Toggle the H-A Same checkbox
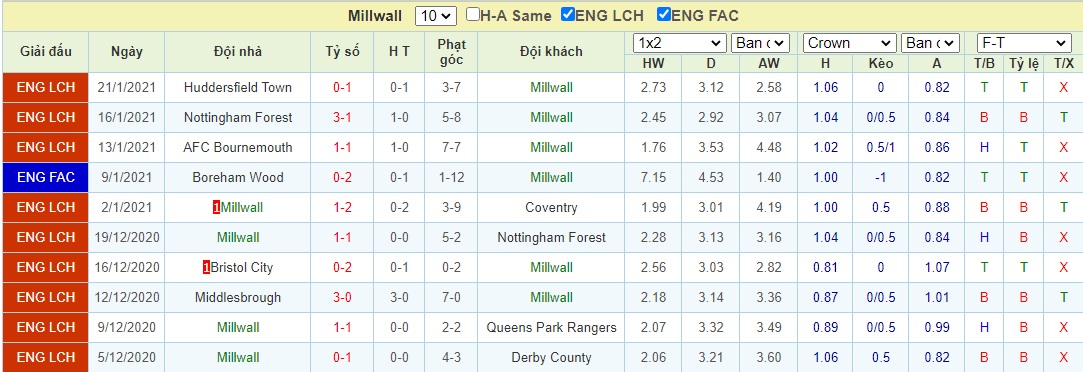This screenshot has width=1083, height=372. click(x=473, y=14)
